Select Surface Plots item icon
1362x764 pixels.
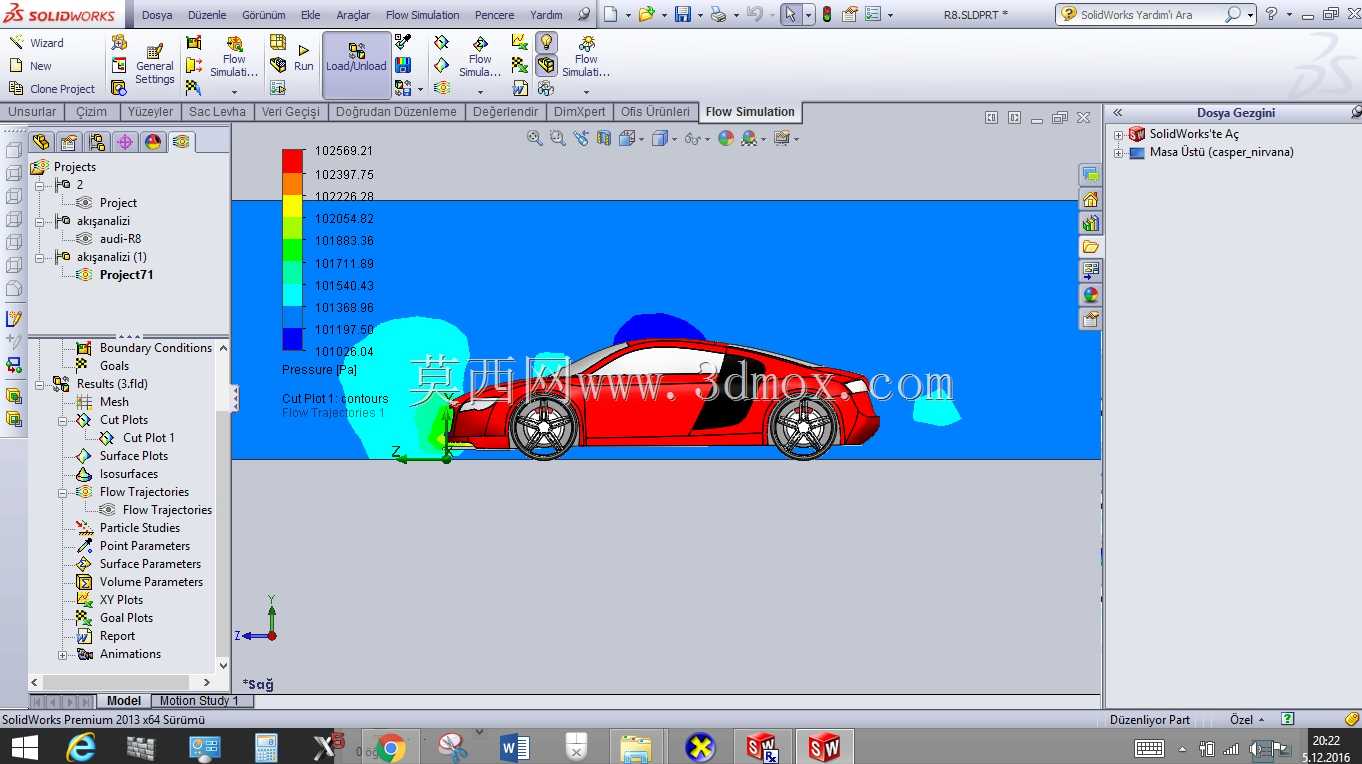[x=84, y=456]
